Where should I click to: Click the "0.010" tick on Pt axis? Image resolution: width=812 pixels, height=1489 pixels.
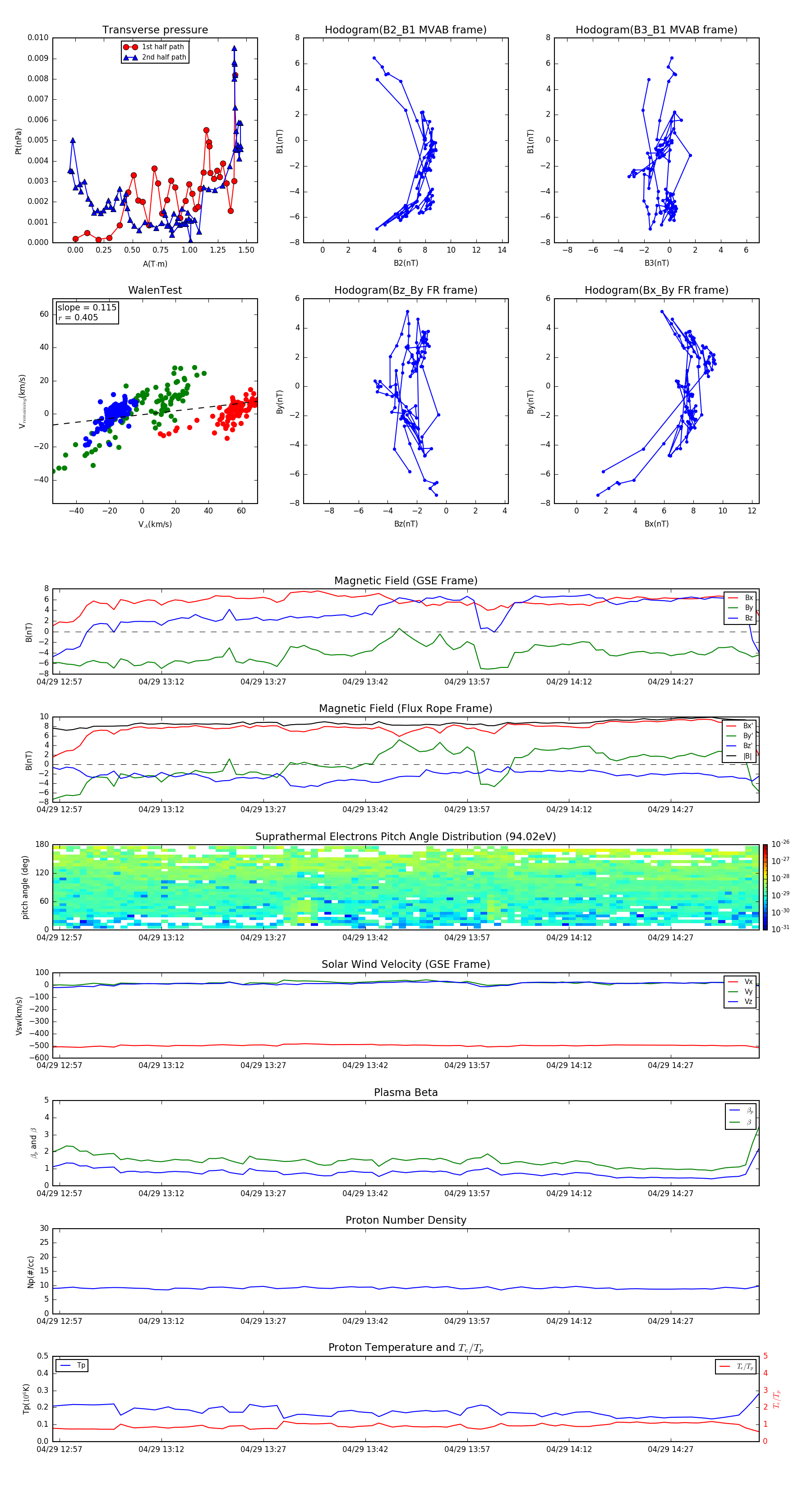tap(38, 37)
